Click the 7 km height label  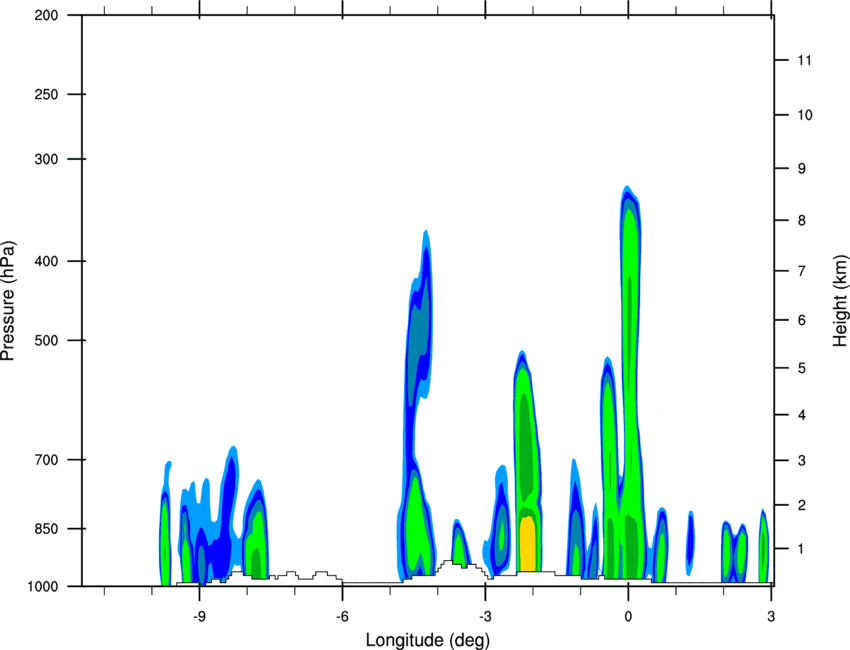[x=801, y=271]
